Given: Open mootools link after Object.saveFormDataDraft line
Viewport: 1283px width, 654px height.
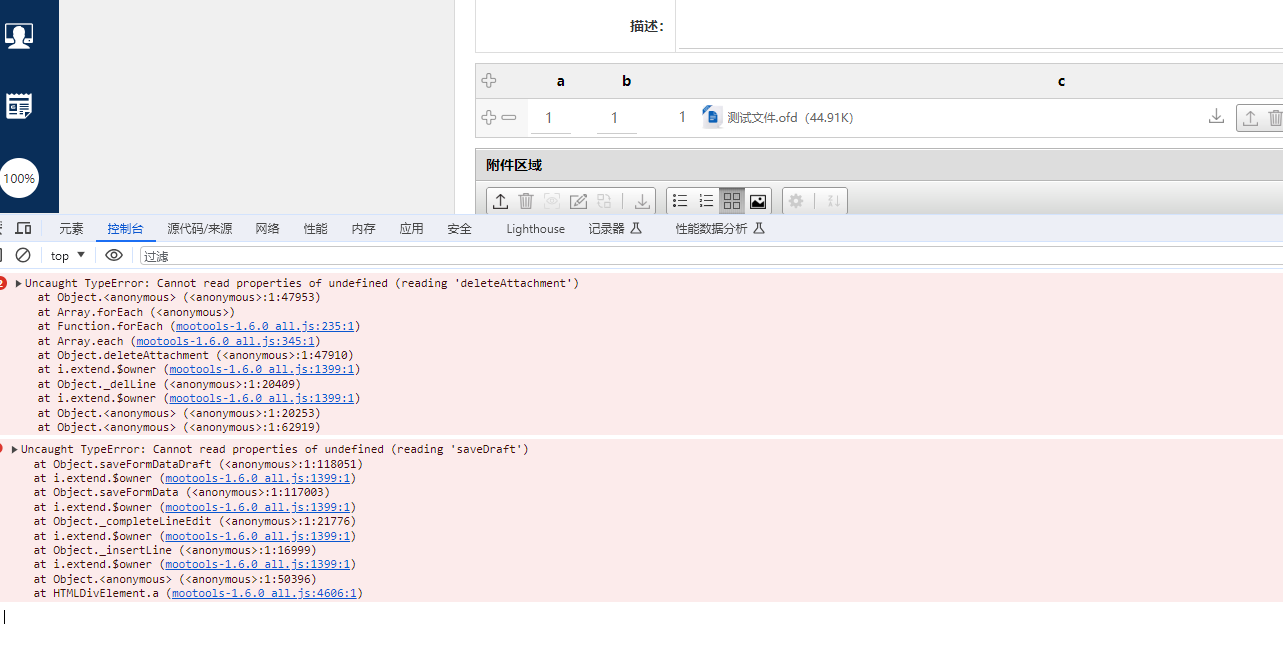Looking at the screenshot, I should 257,478.
